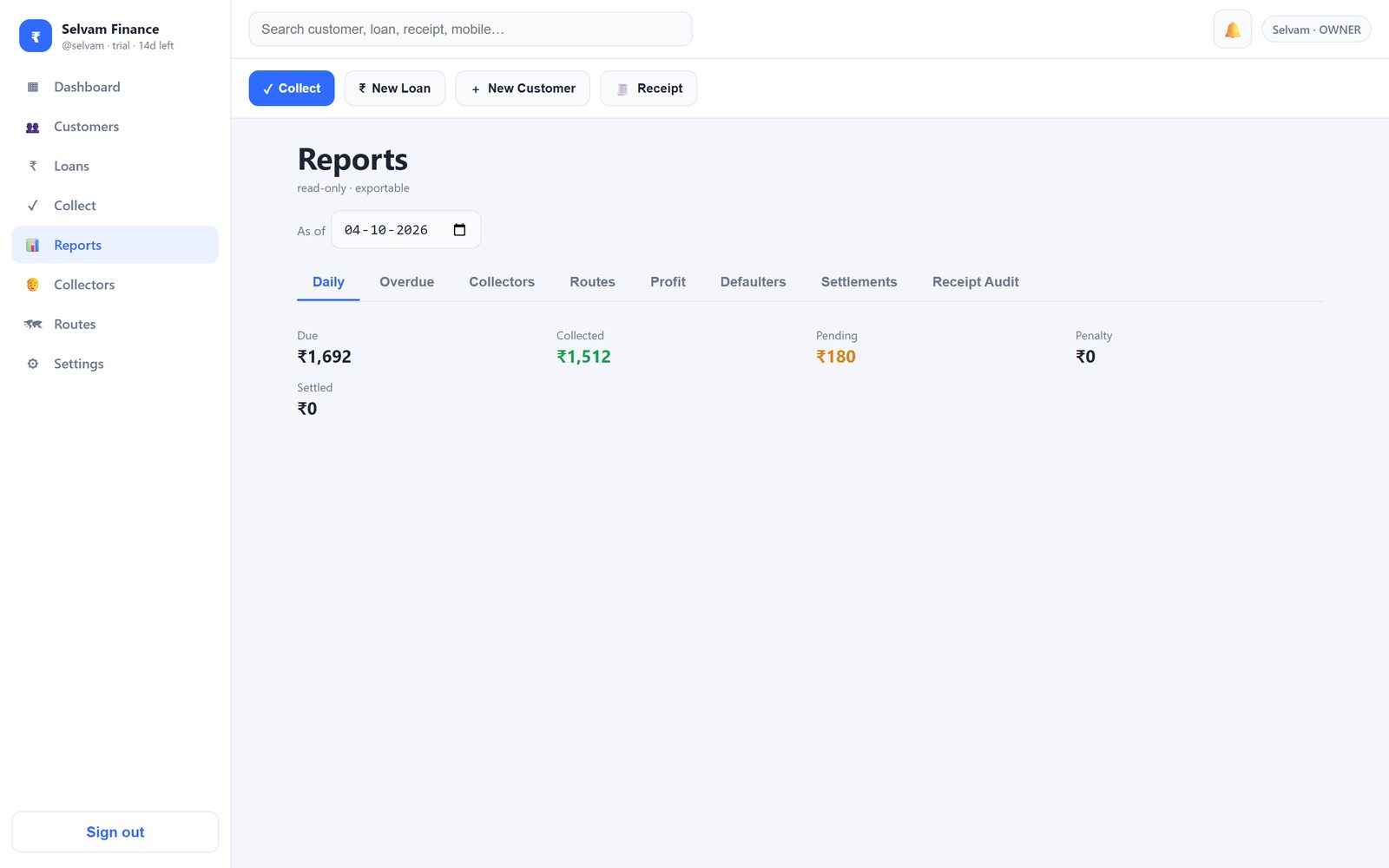Click the Collected amount ₹1,512
The image size is (1389, 868).
pos(583,357)
